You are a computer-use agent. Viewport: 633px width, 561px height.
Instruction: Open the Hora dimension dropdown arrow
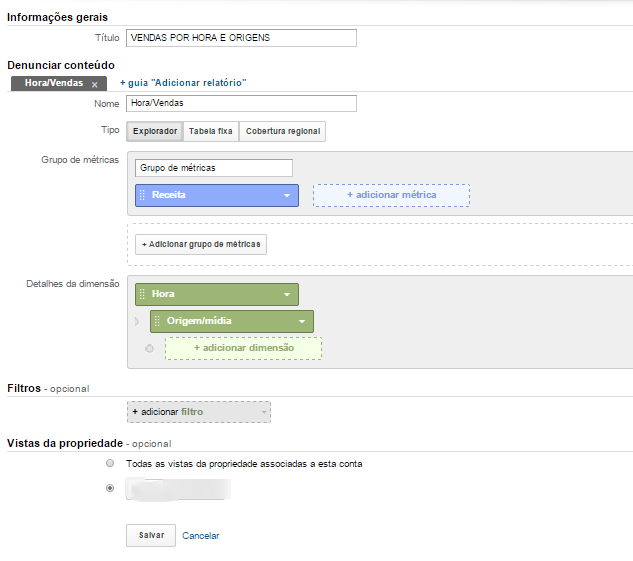tap(286, 294)
